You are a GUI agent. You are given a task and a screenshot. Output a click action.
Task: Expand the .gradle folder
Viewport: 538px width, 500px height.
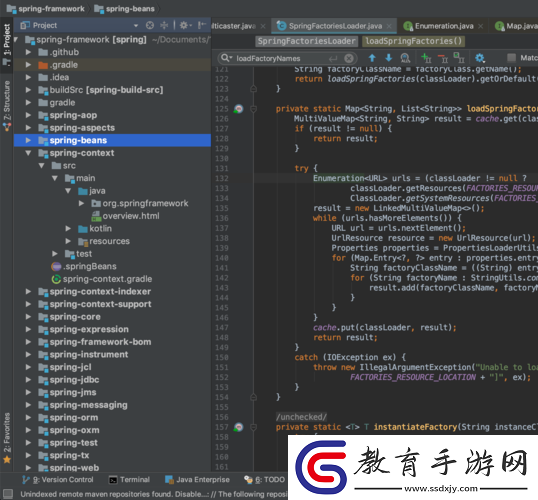click(28, 65)
